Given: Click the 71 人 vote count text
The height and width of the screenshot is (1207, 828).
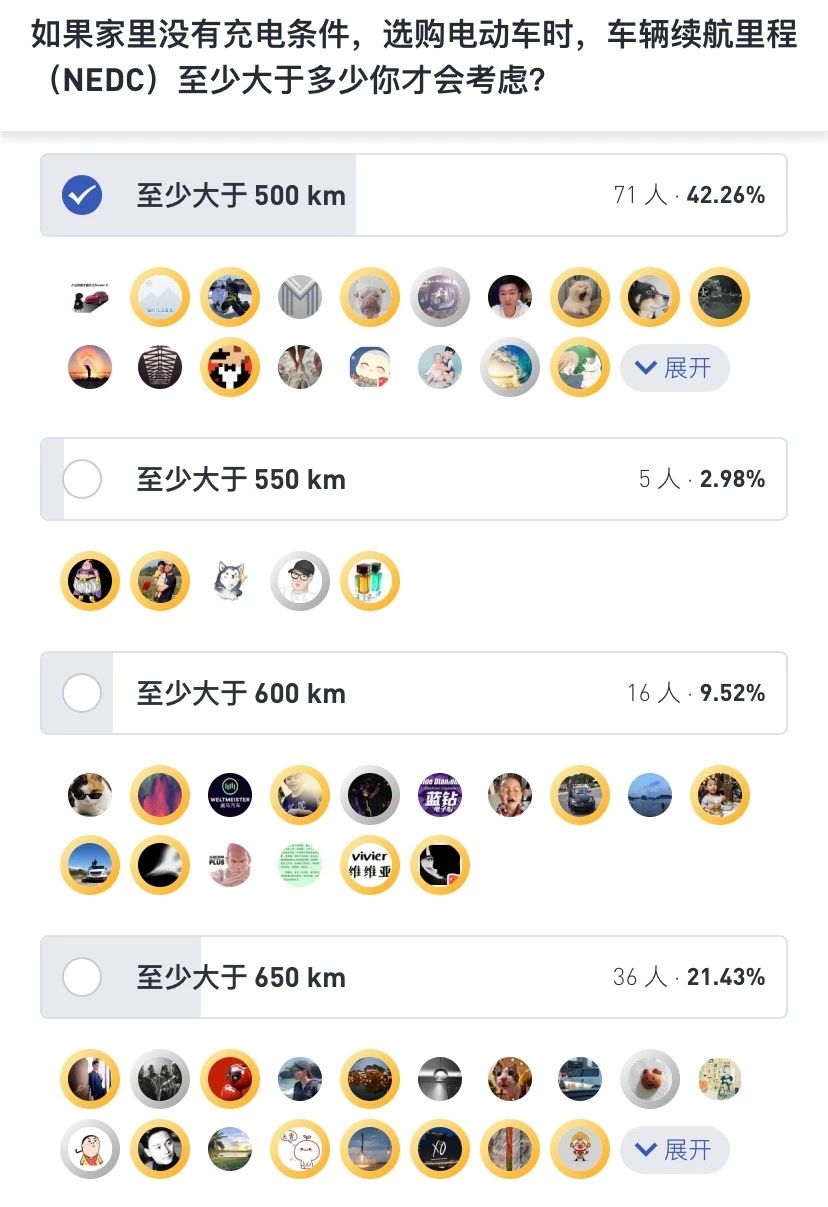Looking at the screenshot, I should click(x=640, y=195).
